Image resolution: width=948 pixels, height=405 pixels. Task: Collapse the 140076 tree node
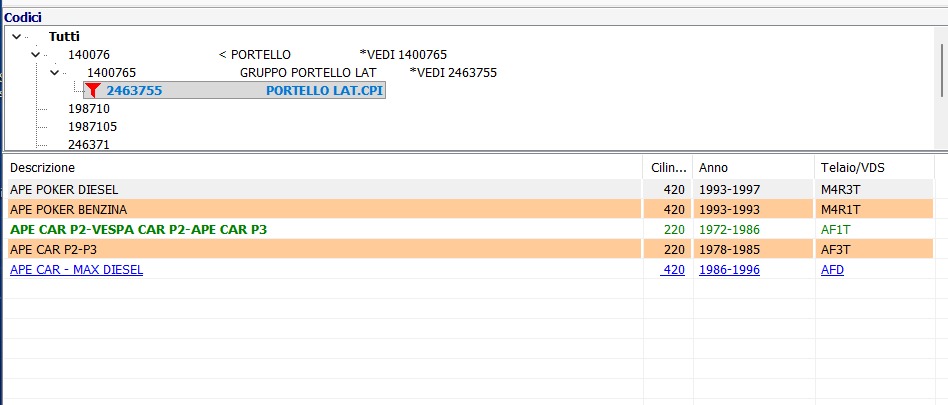click(x=36, y=55)
